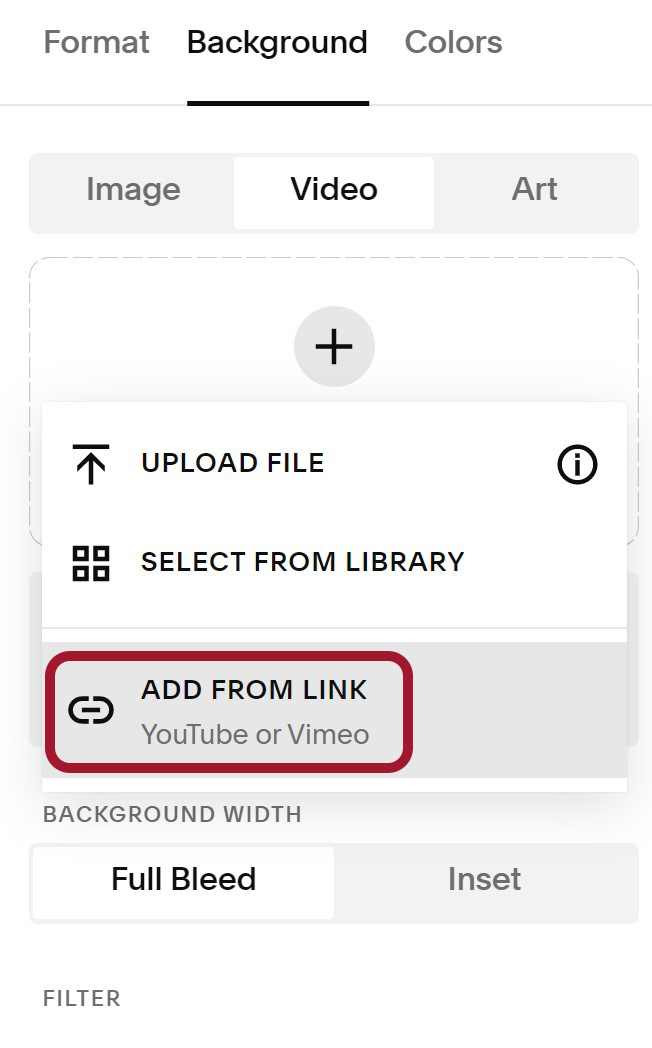Click the plus icon to add video
Screen dimensions: 652x1048
tap(334, 346)
